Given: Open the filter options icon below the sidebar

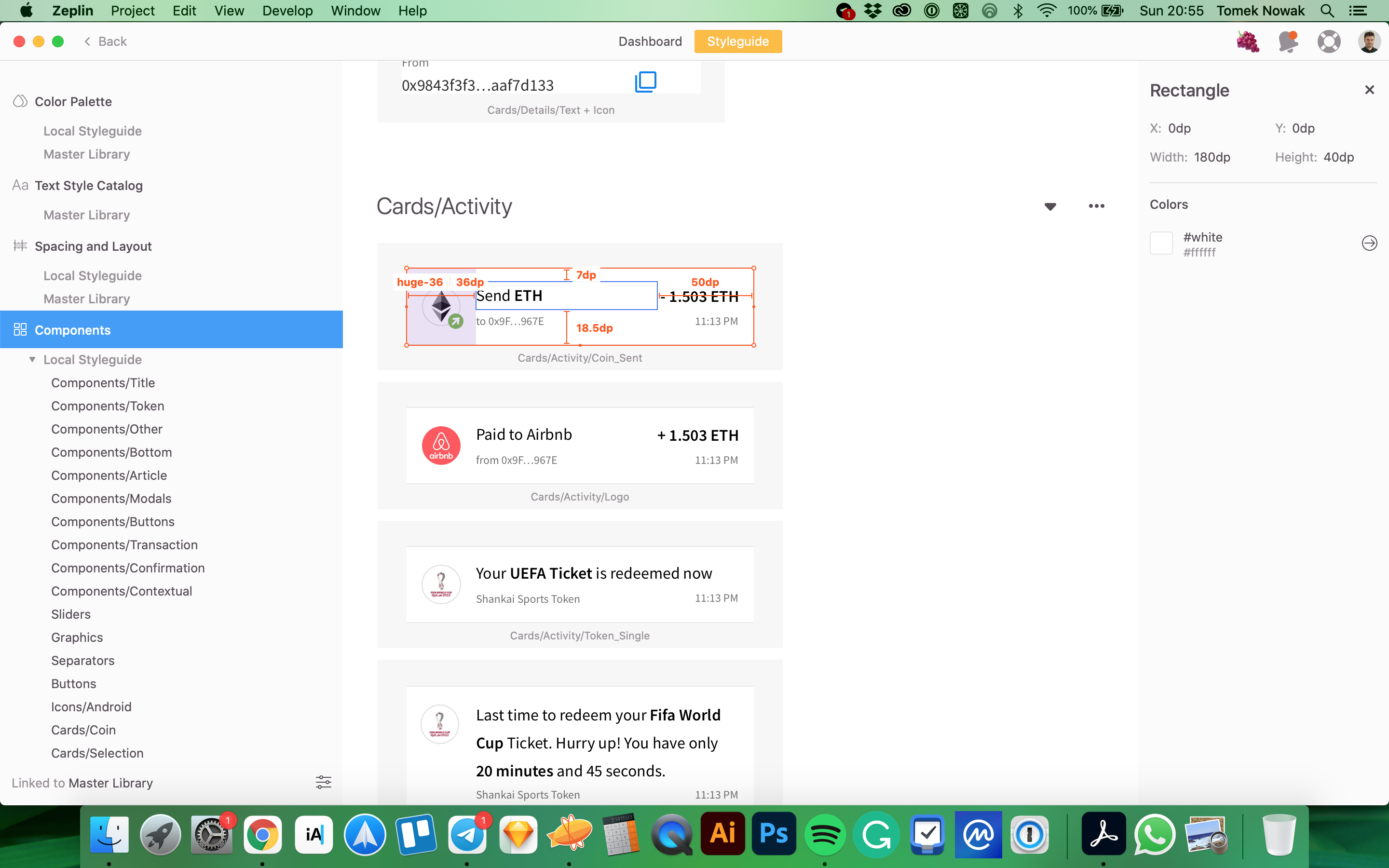Looking at the screenshot, I should 323,781.
